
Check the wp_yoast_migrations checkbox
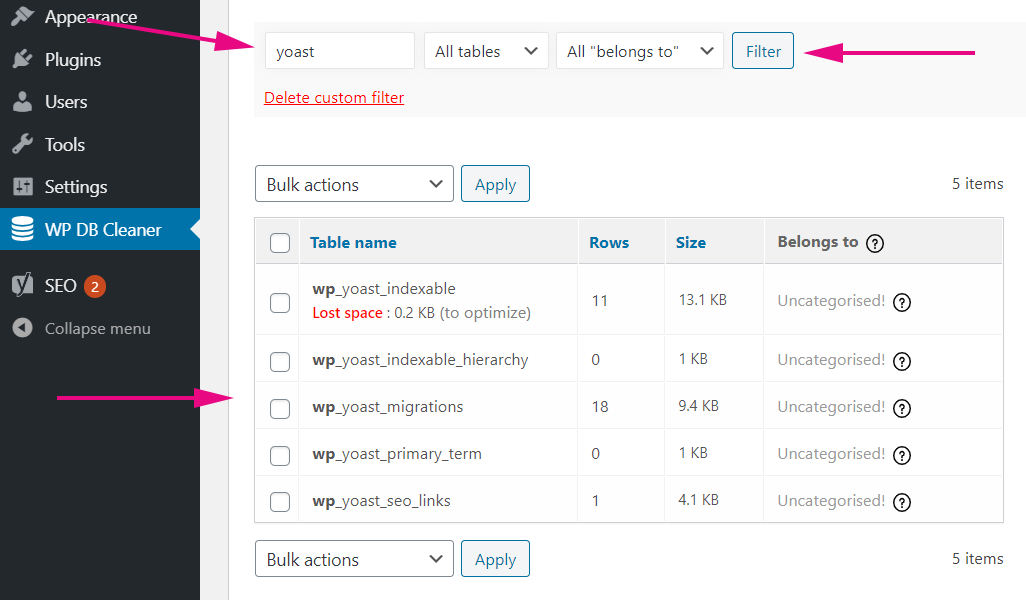pyautogui.click(x=280, y=409)
